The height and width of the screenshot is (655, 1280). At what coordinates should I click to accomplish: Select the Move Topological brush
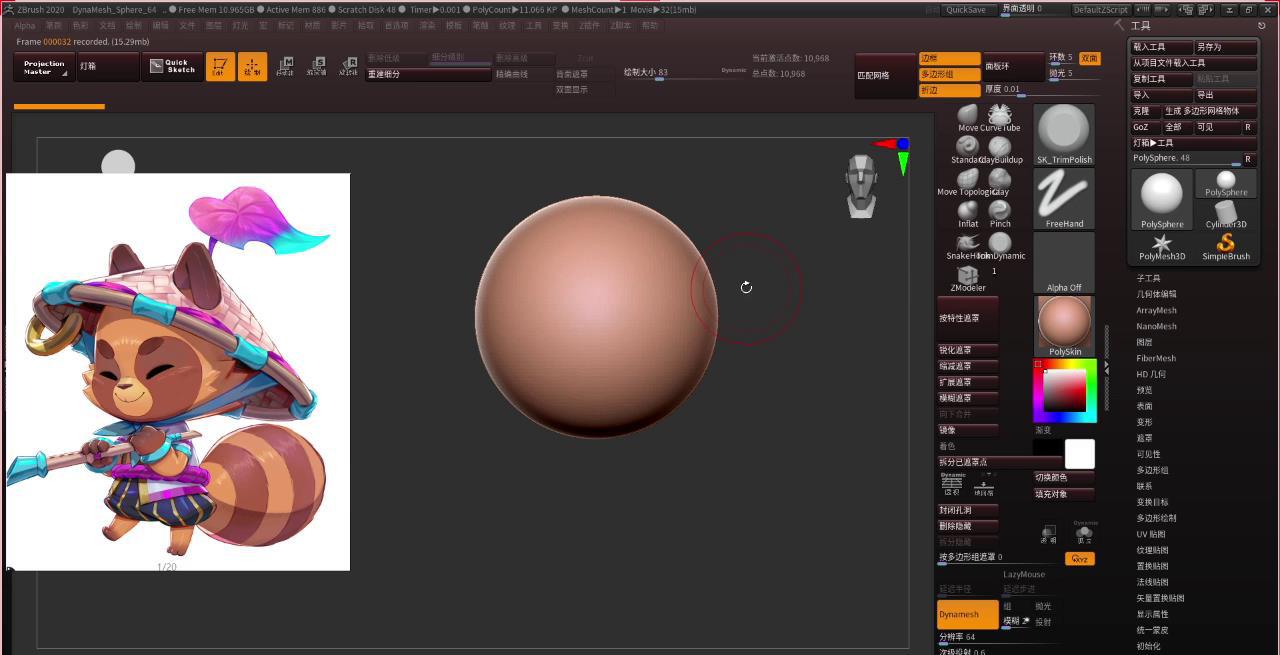(x=968, y=182)
